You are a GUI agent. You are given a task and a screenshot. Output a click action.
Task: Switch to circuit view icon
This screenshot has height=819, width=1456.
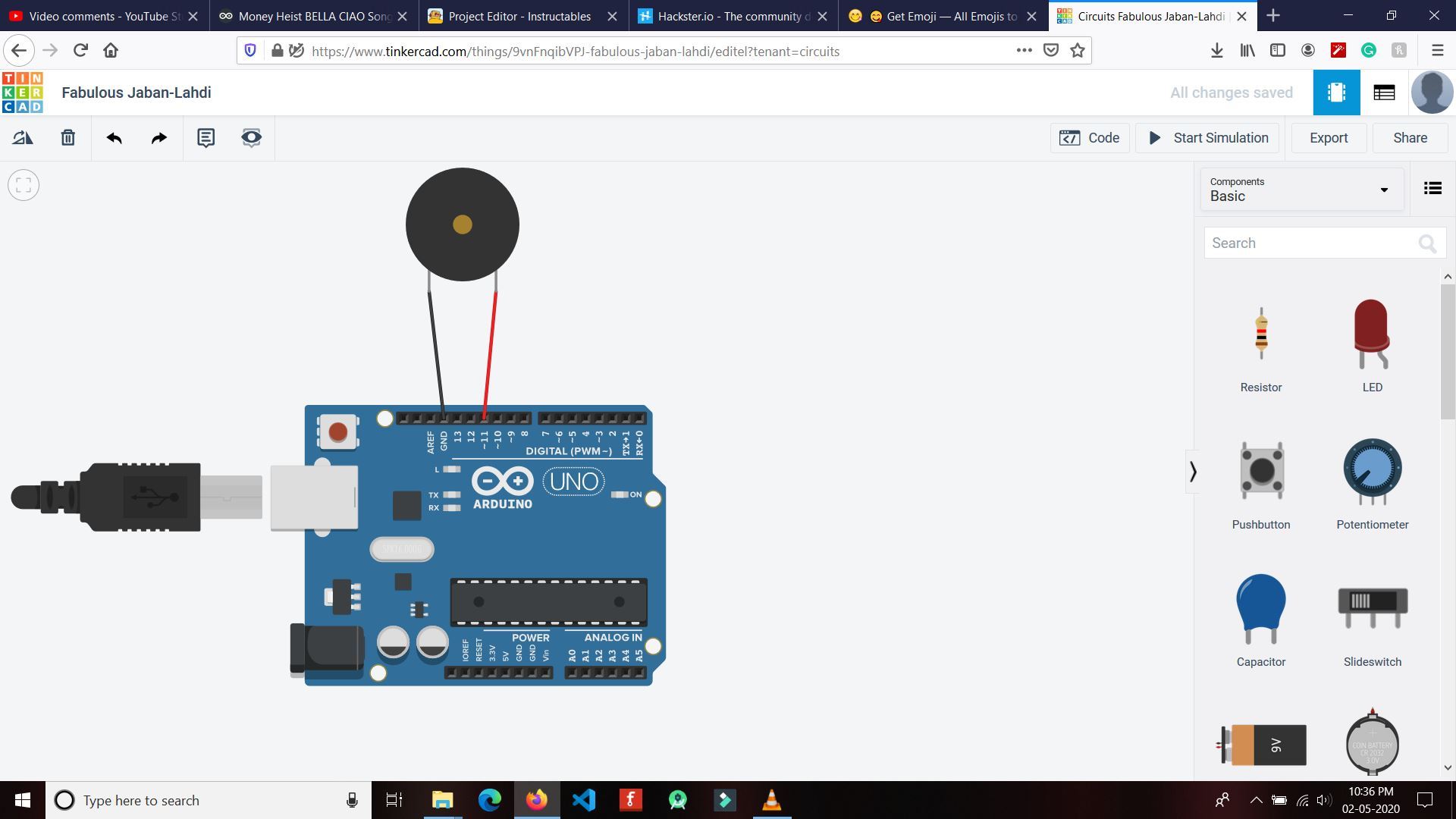coord(1336,93)
